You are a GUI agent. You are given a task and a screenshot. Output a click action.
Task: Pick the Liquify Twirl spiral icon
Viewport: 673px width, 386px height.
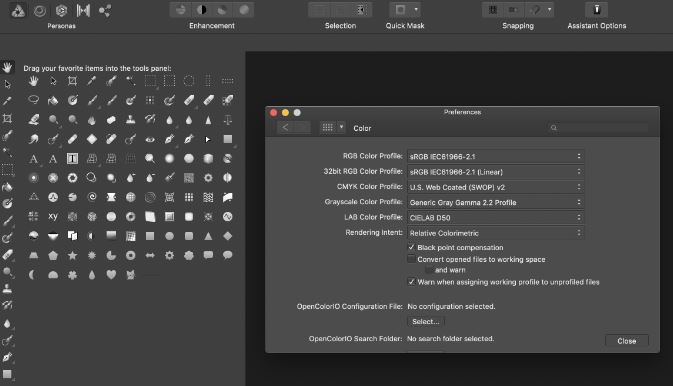(x=91, y=197)
